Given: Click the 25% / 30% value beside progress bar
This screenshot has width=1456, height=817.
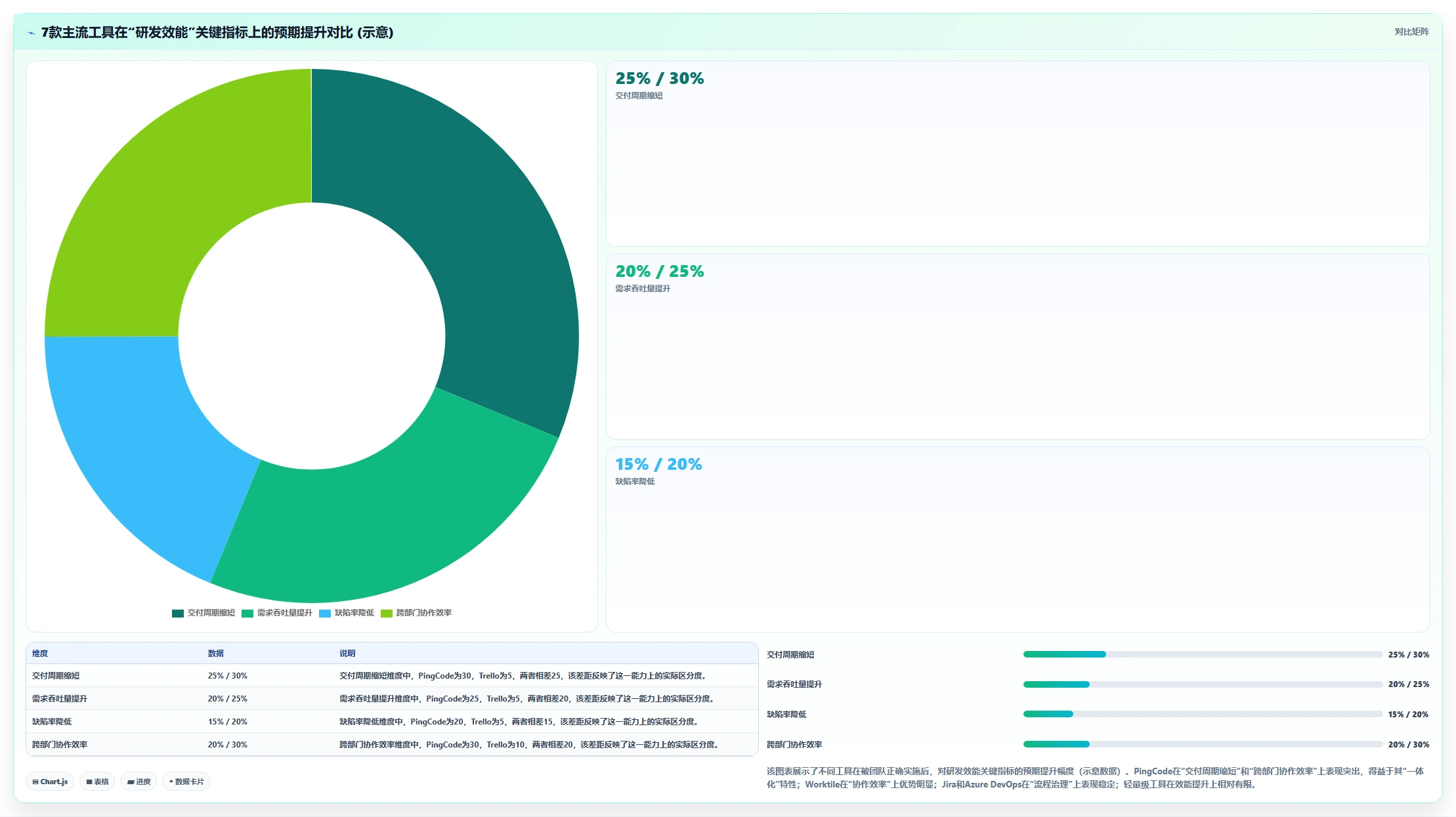Looking at the screenshot, I should click(1409, 655).
